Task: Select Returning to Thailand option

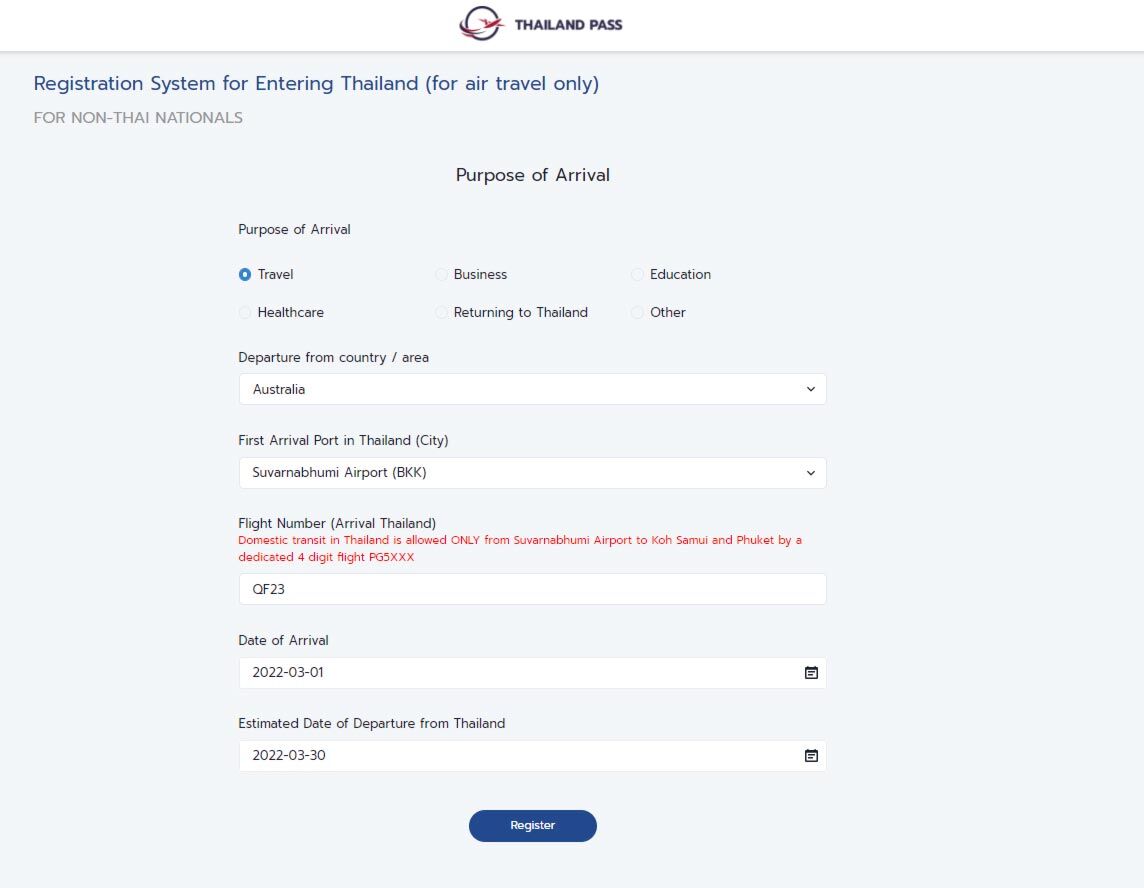Action: 441,313
